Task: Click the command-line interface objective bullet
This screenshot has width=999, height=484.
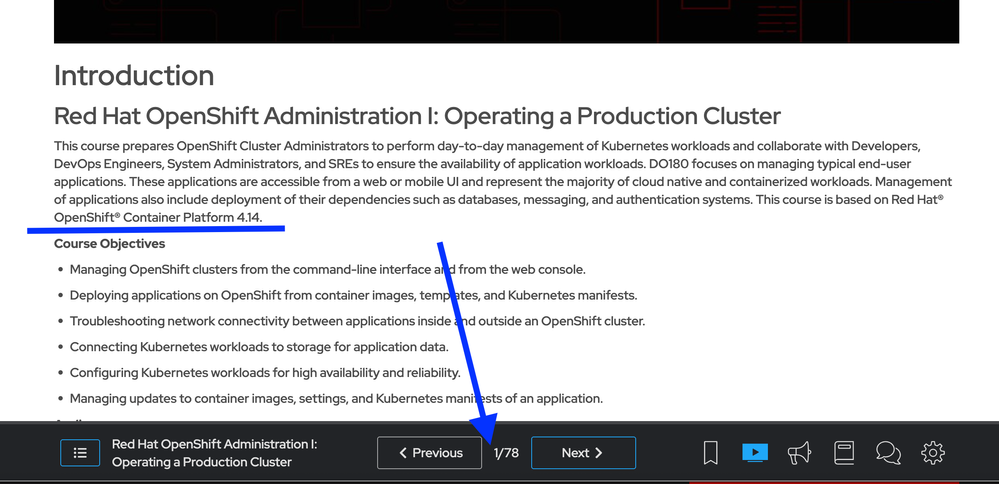Action: [327, 270]
